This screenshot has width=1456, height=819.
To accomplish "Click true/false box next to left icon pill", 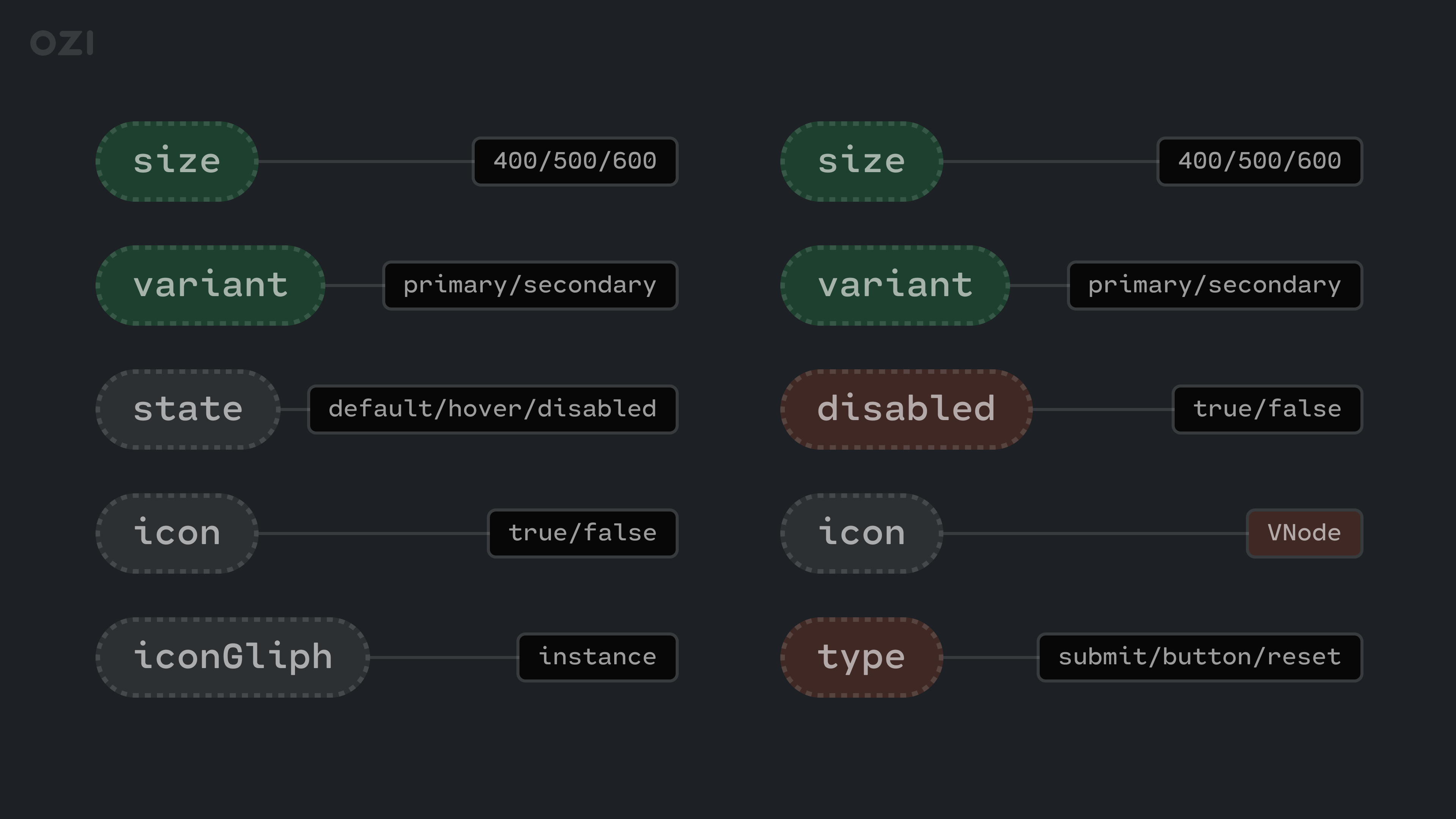I will pos(583,533).
